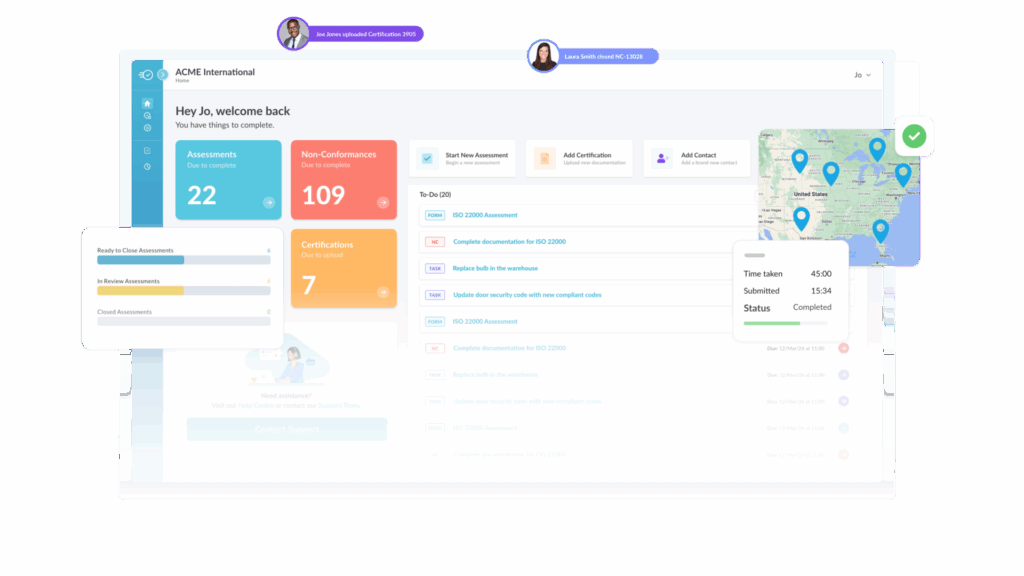Viewport: 1024px width, 576px height.
Task: Click the Florida map pin
Action: click(880, 230)
